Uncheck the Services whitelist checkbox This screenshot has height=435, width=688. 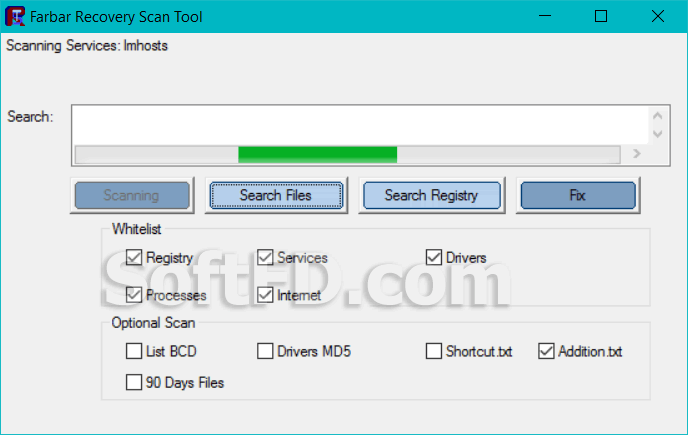pyautogui.click(x=265, y=257)
